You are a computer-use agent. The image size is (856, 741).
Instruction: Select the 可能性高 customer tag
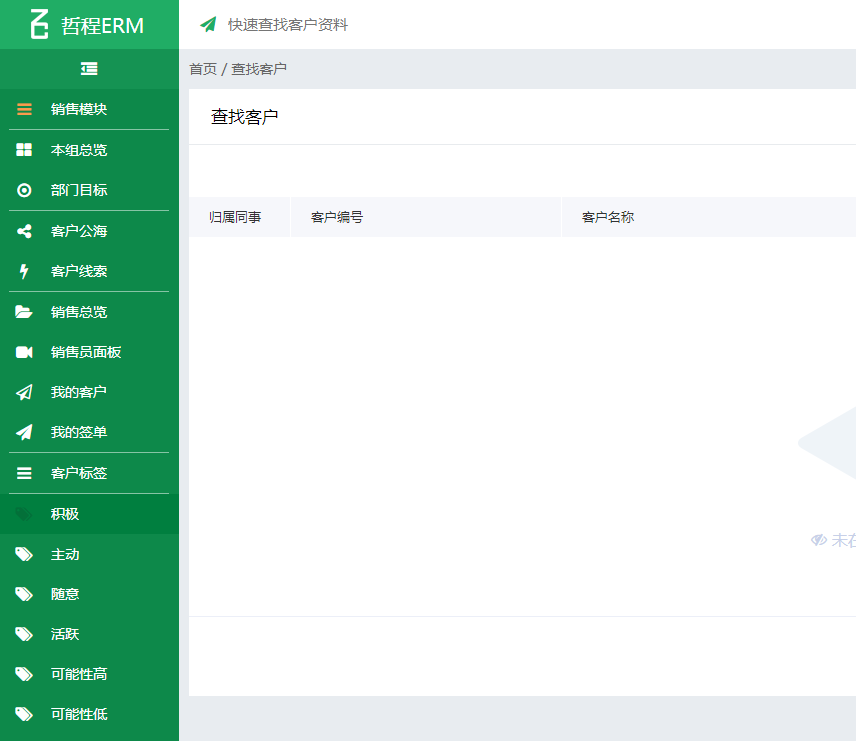point(89,674)
